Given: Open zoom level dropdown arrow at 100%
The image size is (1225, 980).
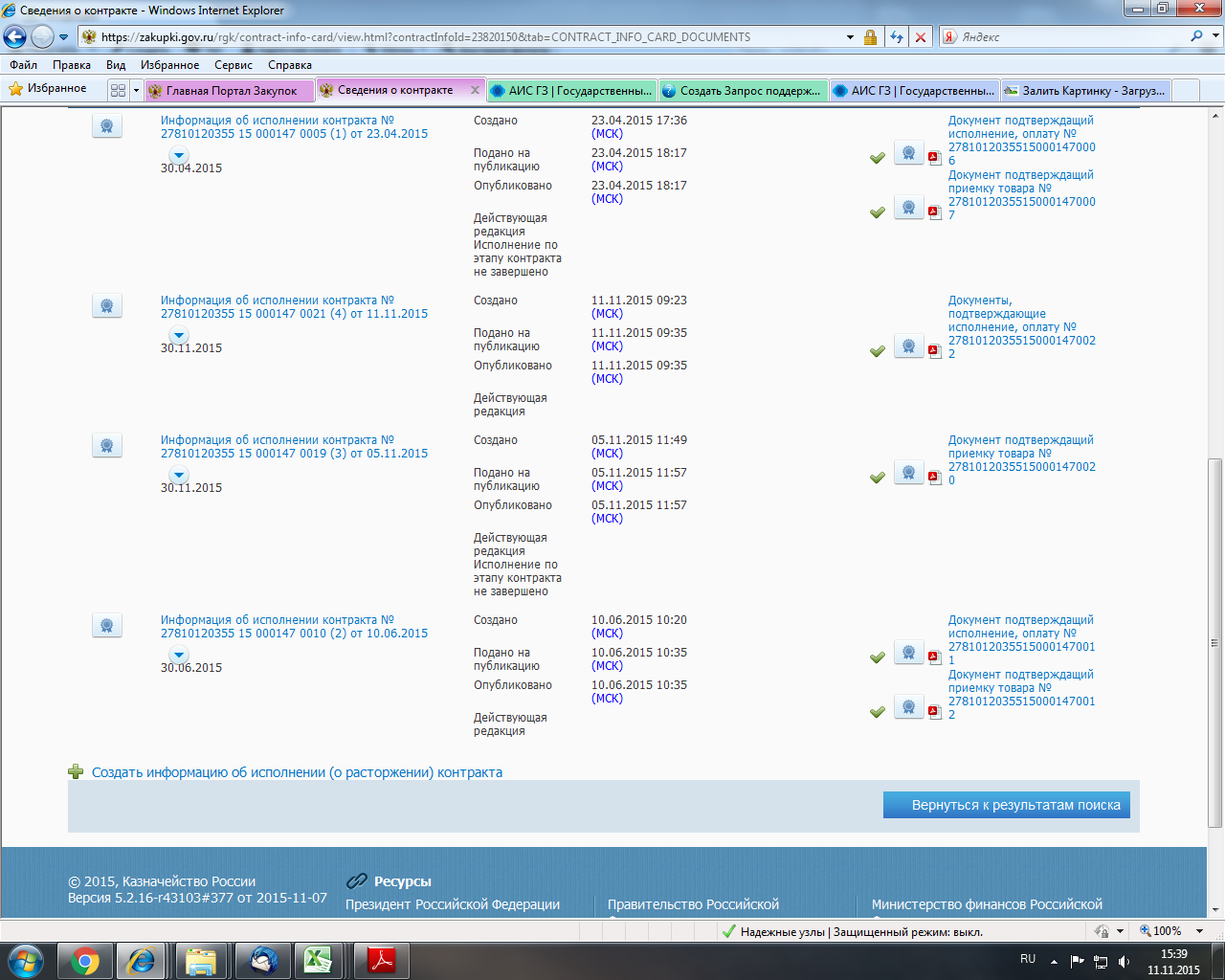Looking at the screenshot, I should (x=1199, y=931).
